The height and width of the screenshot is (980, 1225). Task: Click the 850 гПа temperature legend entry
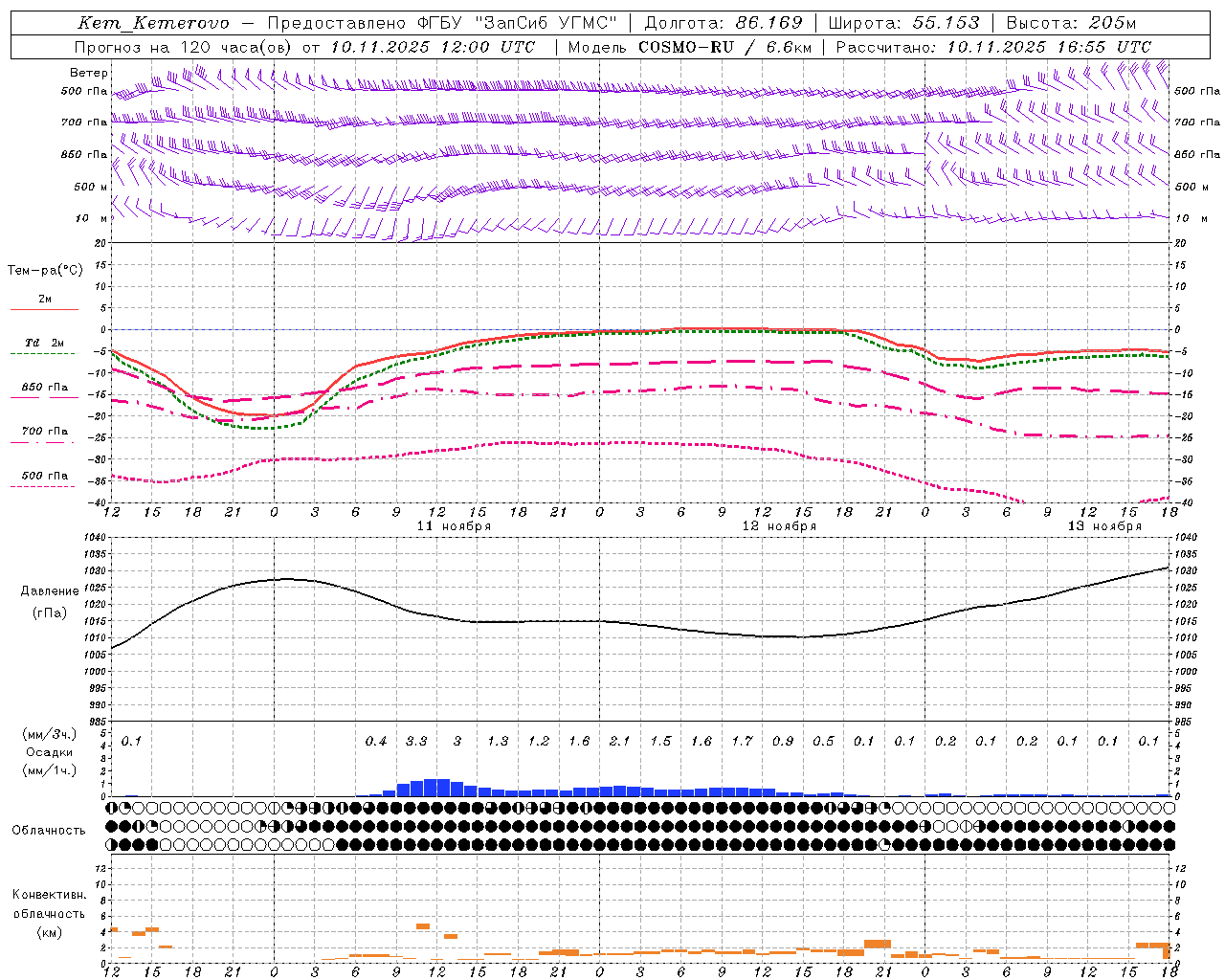click(x=45, y=388)
